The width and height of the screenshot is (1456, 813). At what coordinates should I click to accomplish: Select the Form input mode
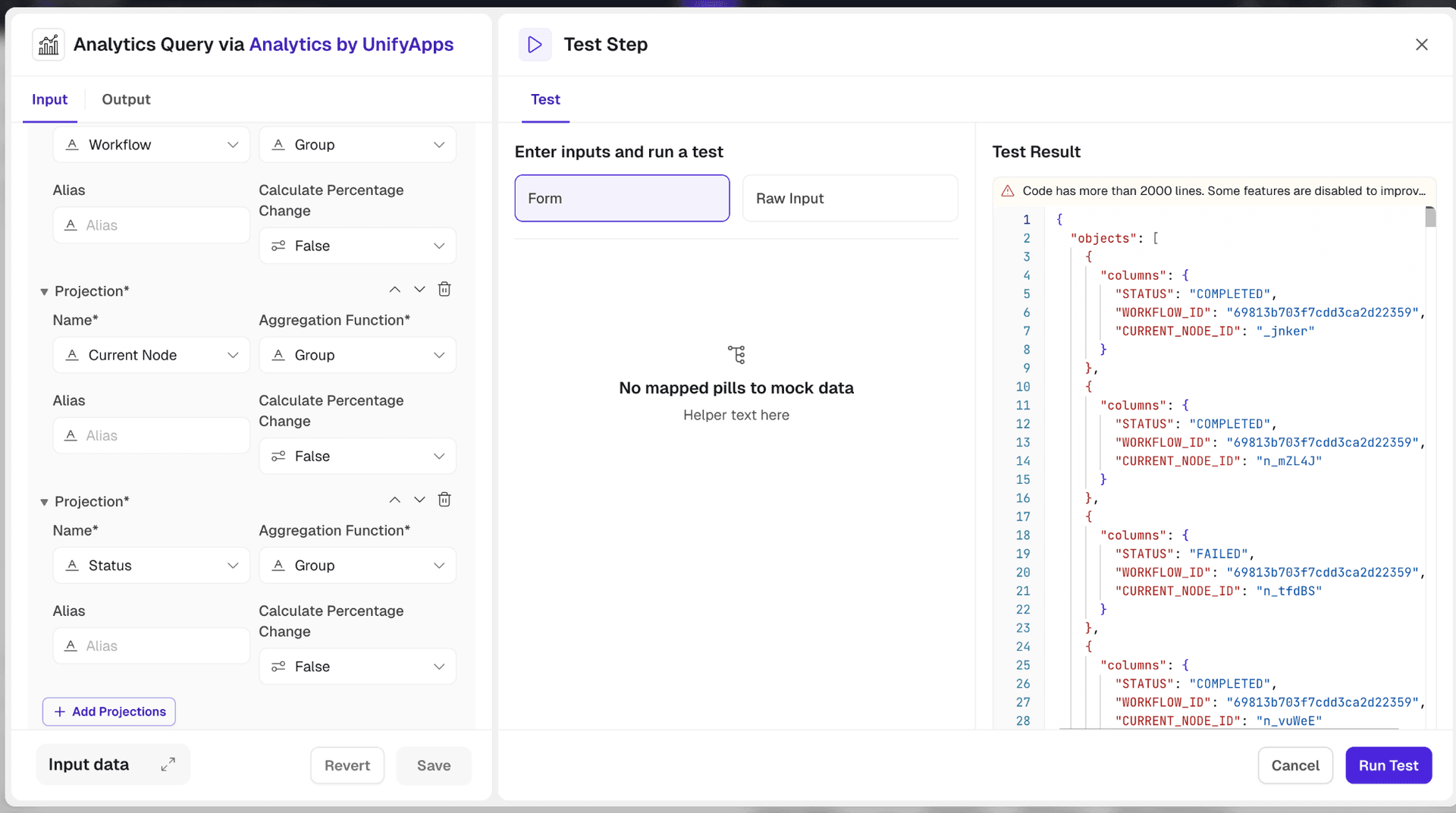622,198
